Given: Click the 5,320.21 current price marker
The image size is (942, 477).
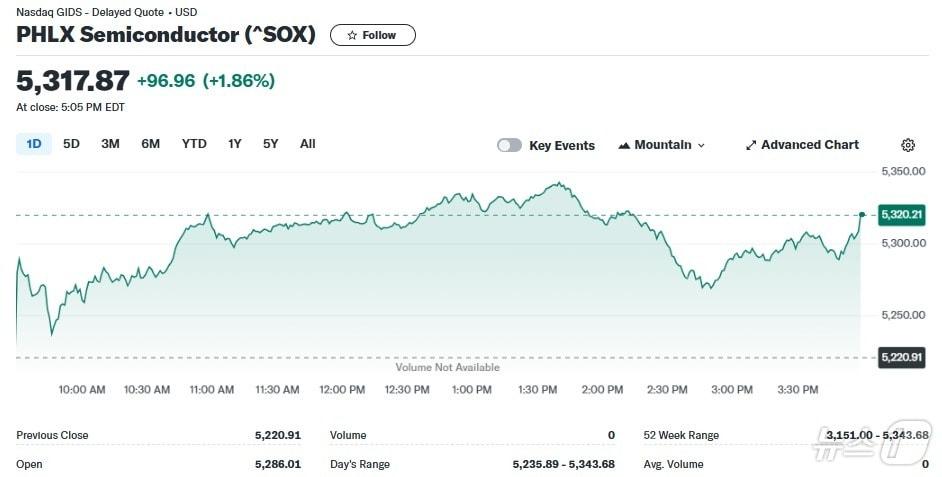Looking at the screenshot, I should pos(901,214).
